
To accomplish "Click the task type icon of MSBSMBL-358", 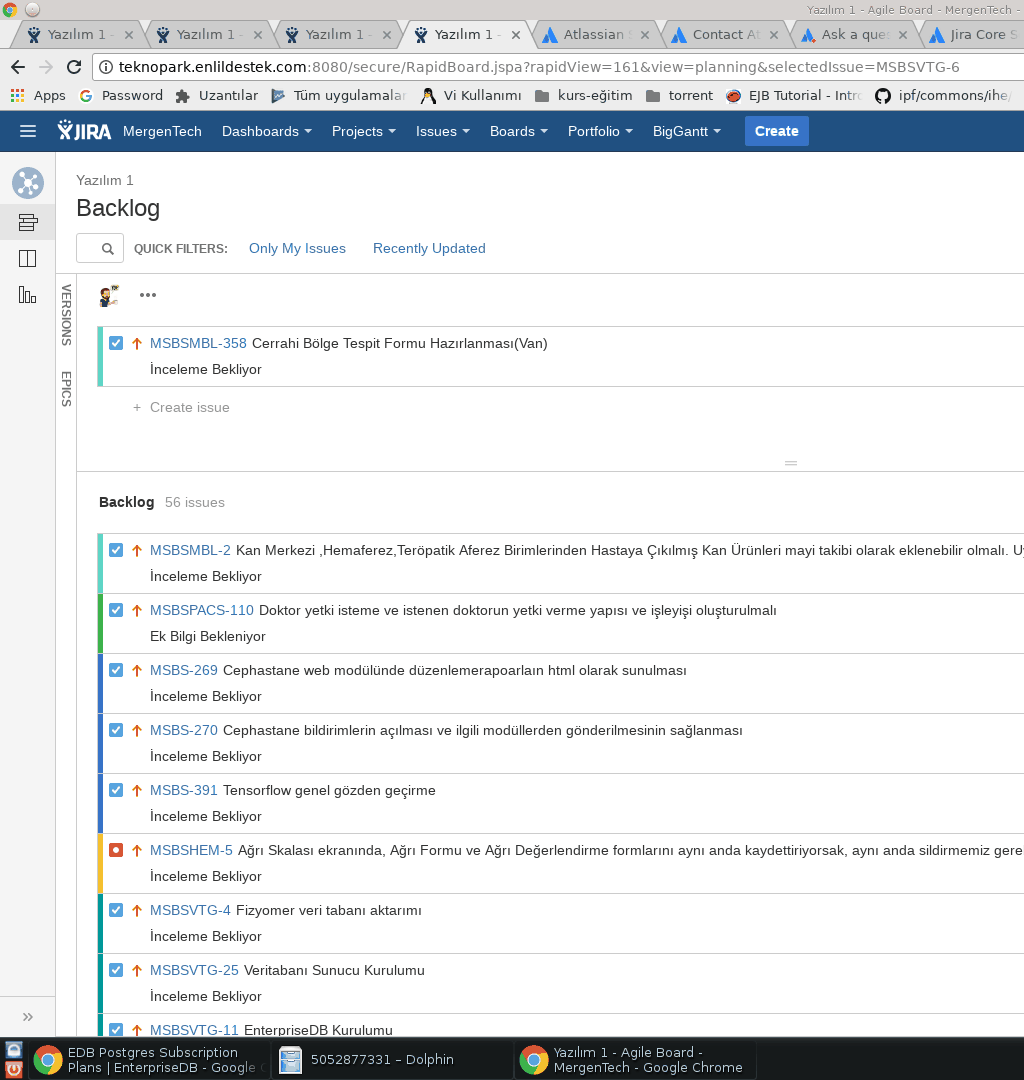I will pos(116,343).
